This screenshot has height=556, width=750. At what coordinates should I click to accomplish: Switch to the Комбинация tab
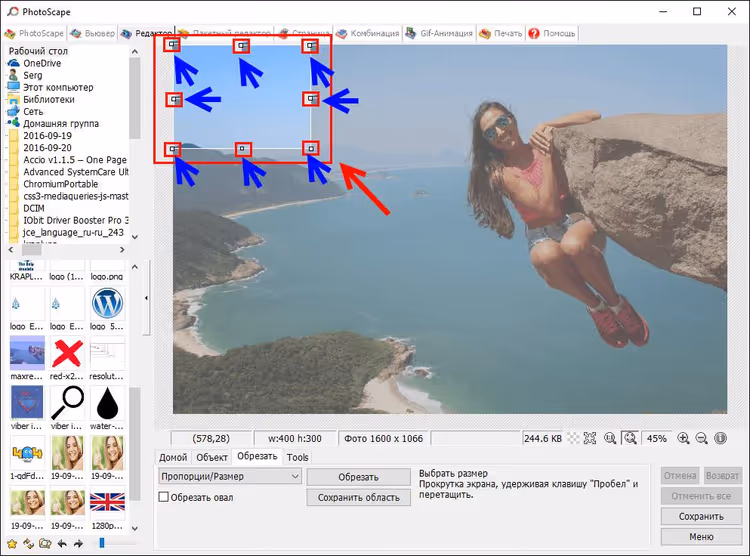(x=368, y=33)
